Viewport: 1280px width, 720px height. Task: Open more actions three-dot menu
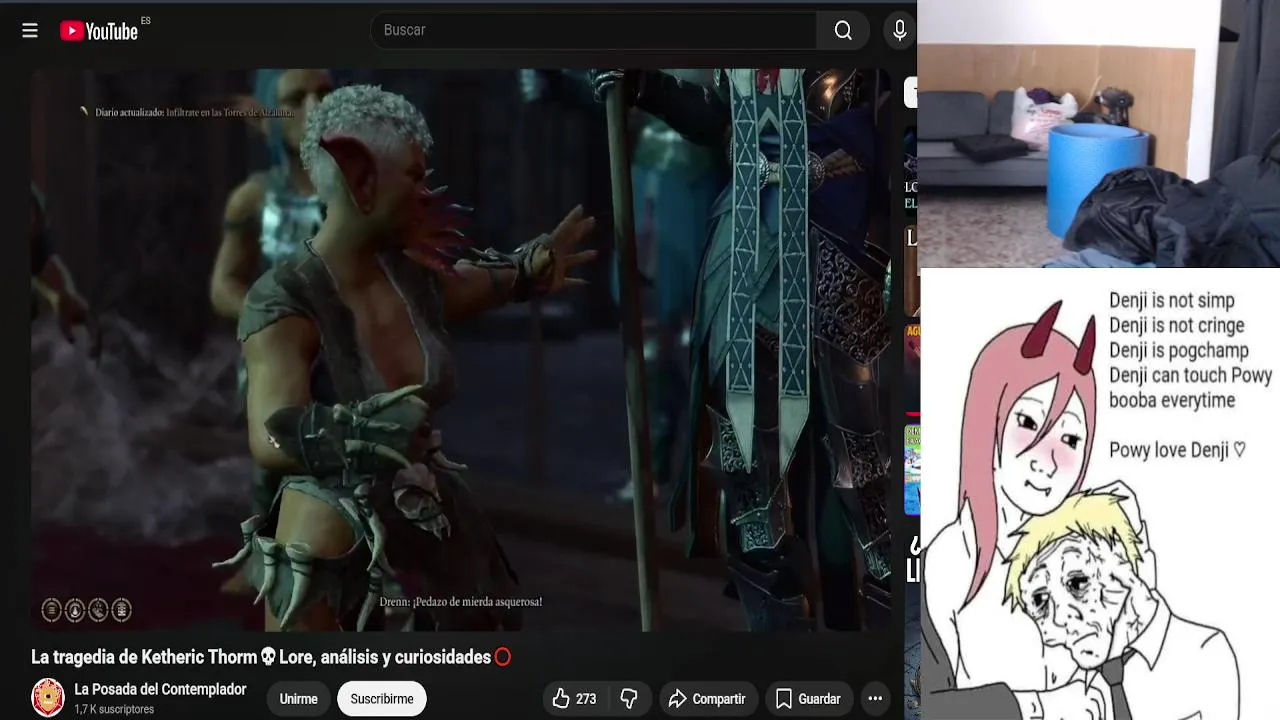click(x=875, y=699)
